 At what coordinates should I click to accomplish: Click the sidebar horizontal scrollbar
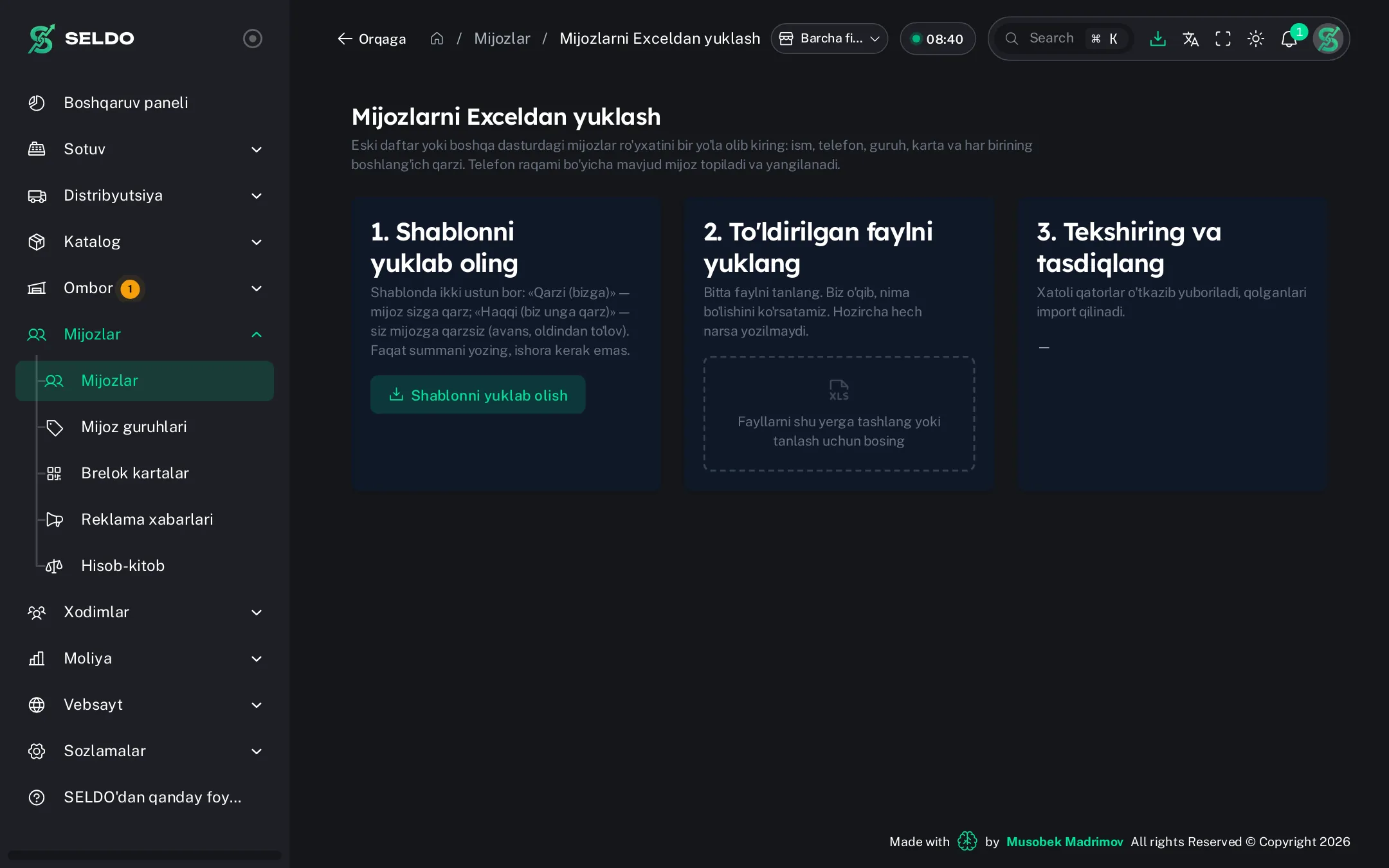tap(145, 855)
